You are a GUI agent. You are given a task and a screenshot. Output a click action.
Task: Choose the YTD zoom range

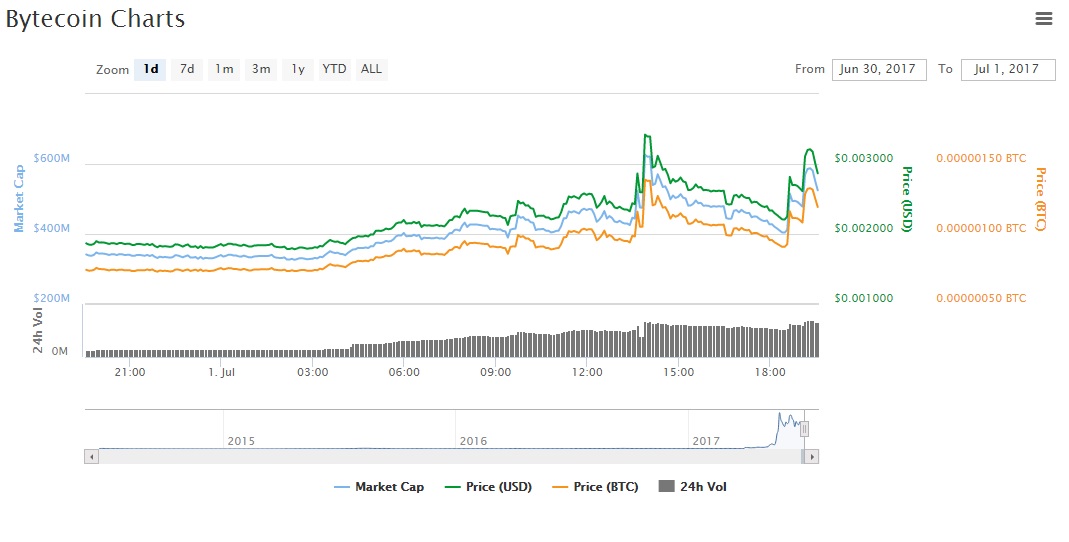click(x=334, y=69)
